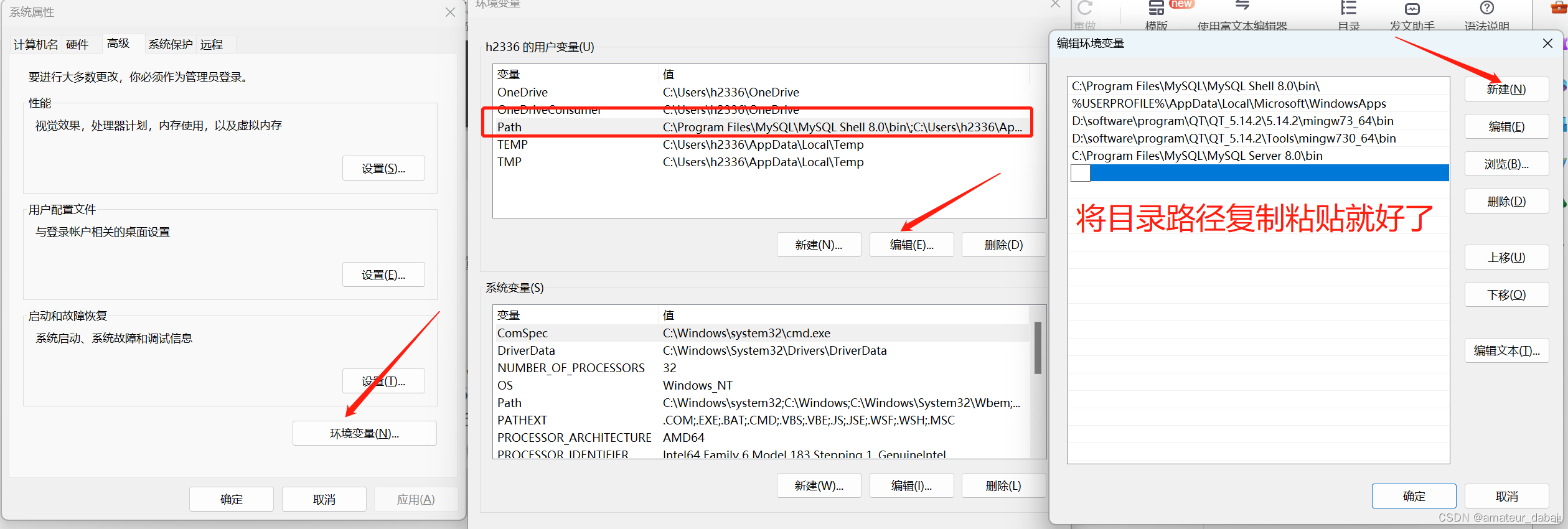The width and height of the screenshot is (1568, 529).
Task: Select the %USERPROFILE% WindowsApps path entry
Action: [1259, 104]
